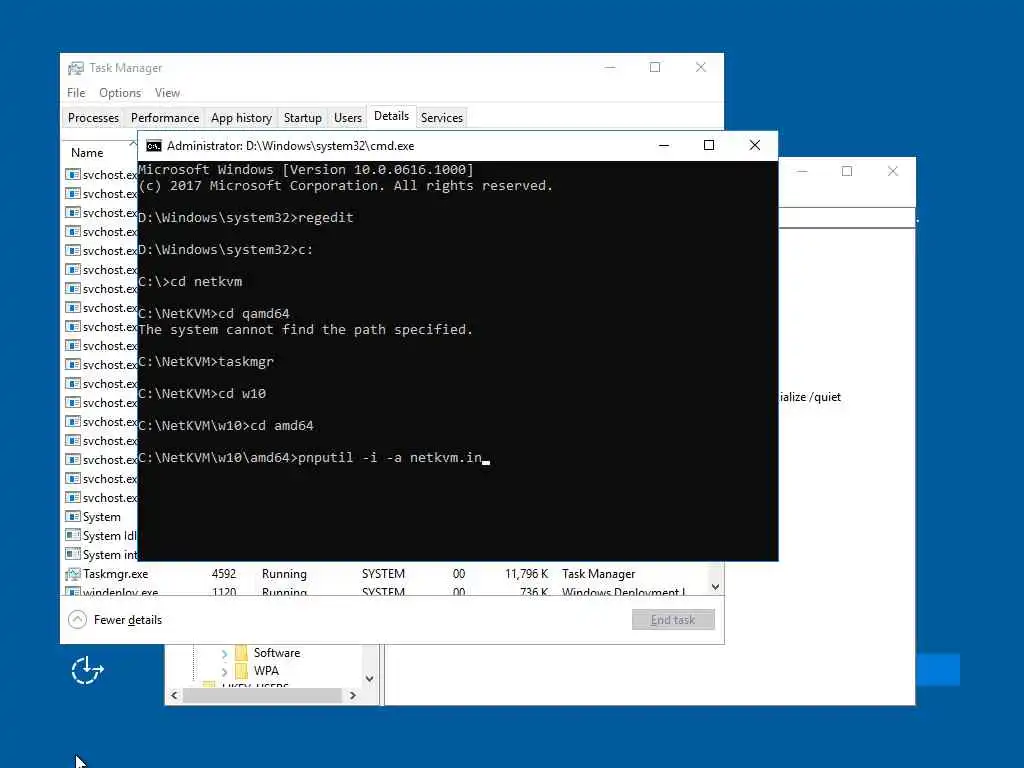Maximize the cmd.exe window
Screen dimensions: 1024x768
(x=709, y=146)
